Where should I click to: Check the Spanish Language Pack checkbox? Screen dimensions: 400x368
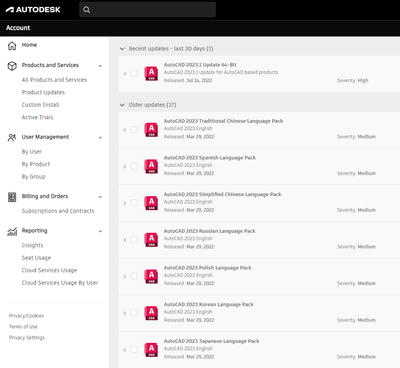click(134, 166)
